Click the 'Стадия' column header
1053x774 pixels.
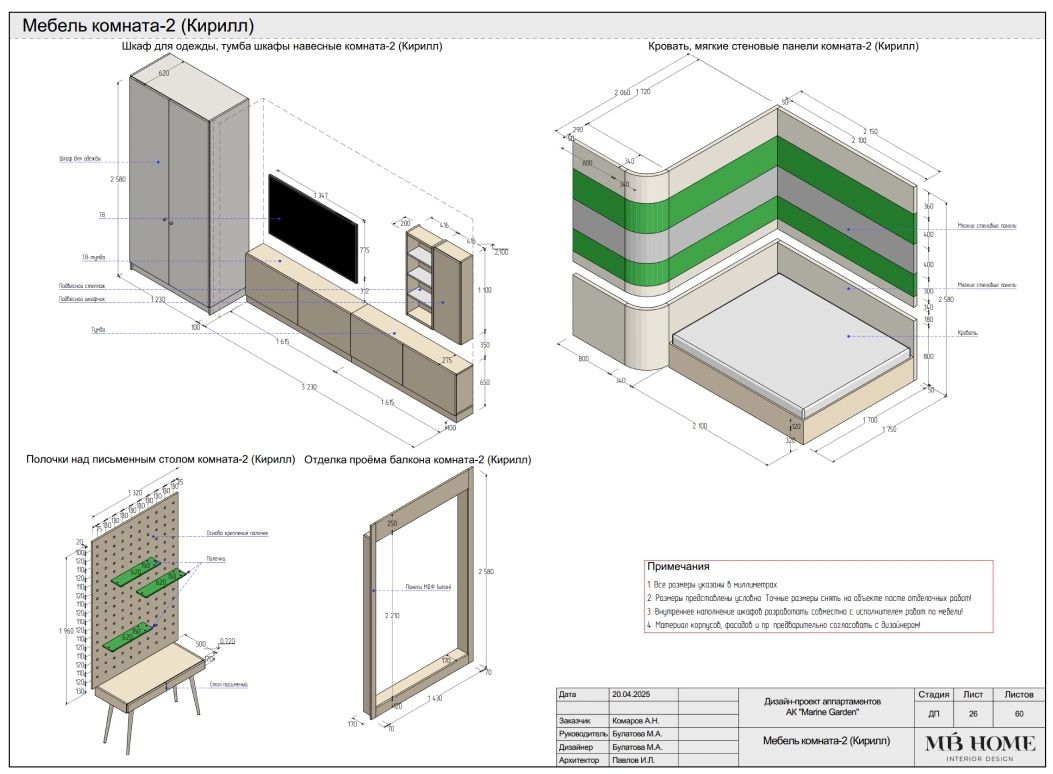tap(933, 695)
